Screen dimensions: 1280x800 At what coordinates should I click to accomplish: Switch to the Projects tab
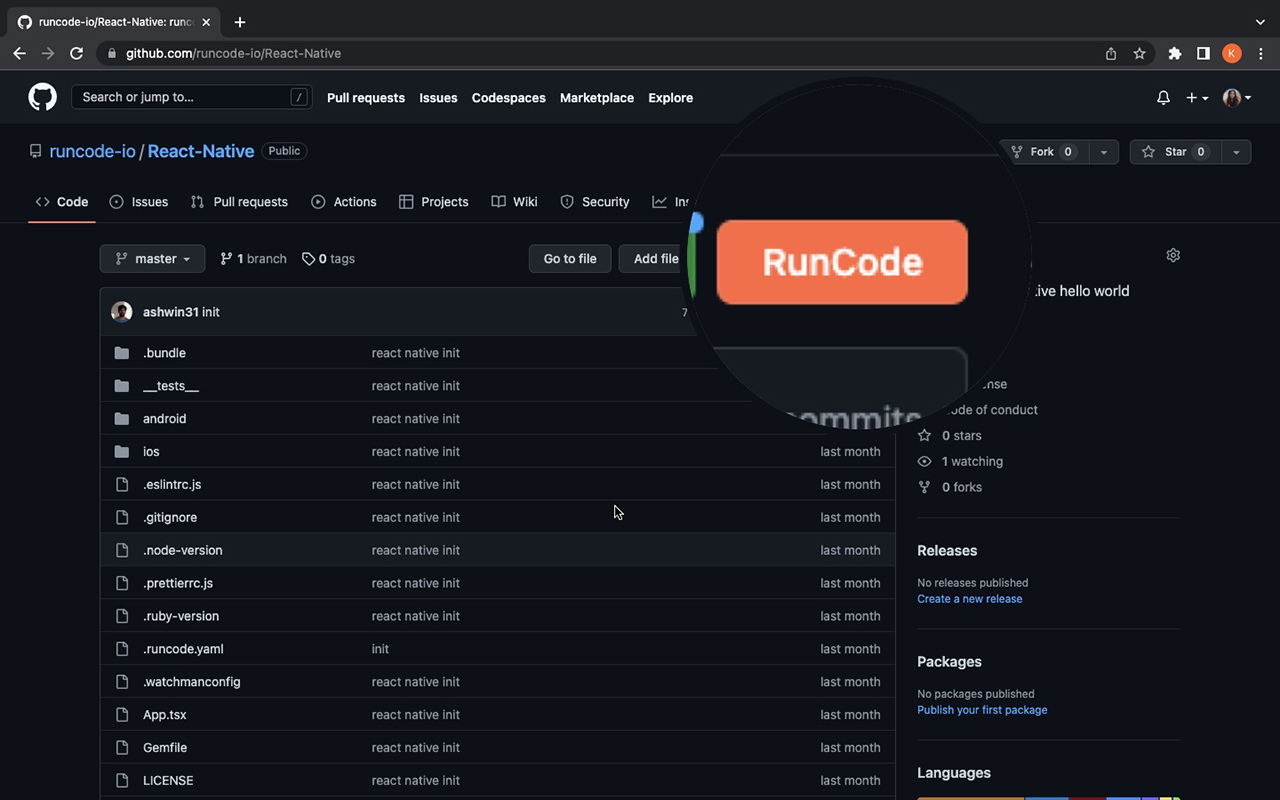pyautogui.click(x=434, y=202)
